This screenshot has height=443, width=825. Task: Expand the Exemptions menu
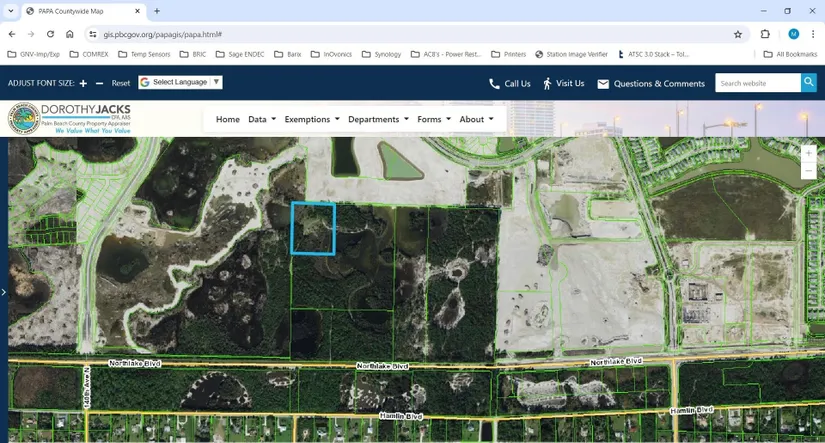(x=312, y=119)
